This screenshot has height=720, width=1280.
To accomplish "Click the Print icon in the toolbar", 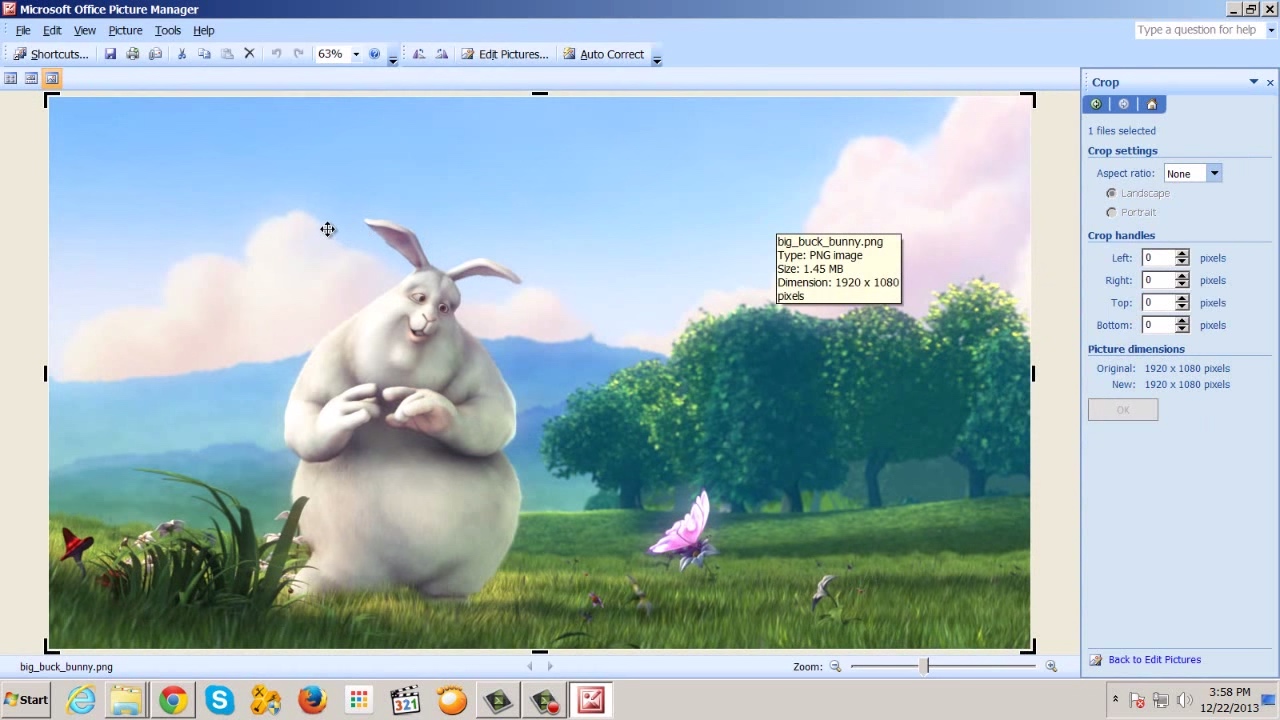I will 133,54.
